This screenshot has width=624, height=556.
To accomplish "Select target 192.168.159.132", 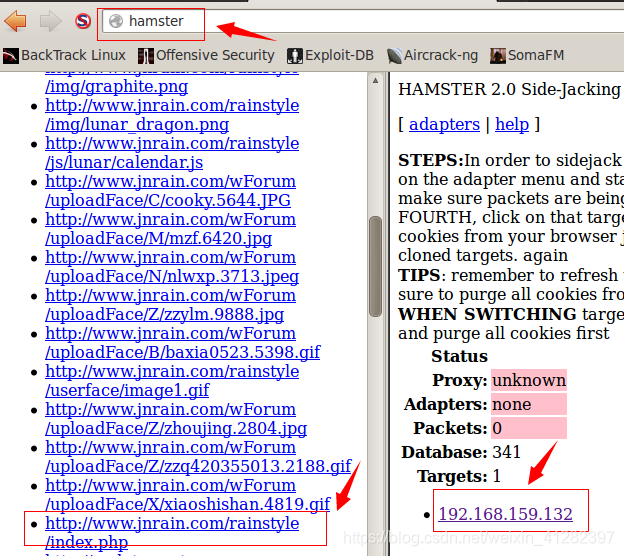I will [x=505, y=514].
